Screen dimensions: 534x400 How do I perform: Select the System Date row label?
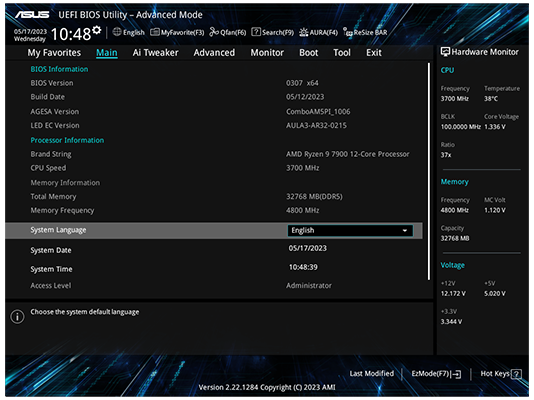[51, 250]
